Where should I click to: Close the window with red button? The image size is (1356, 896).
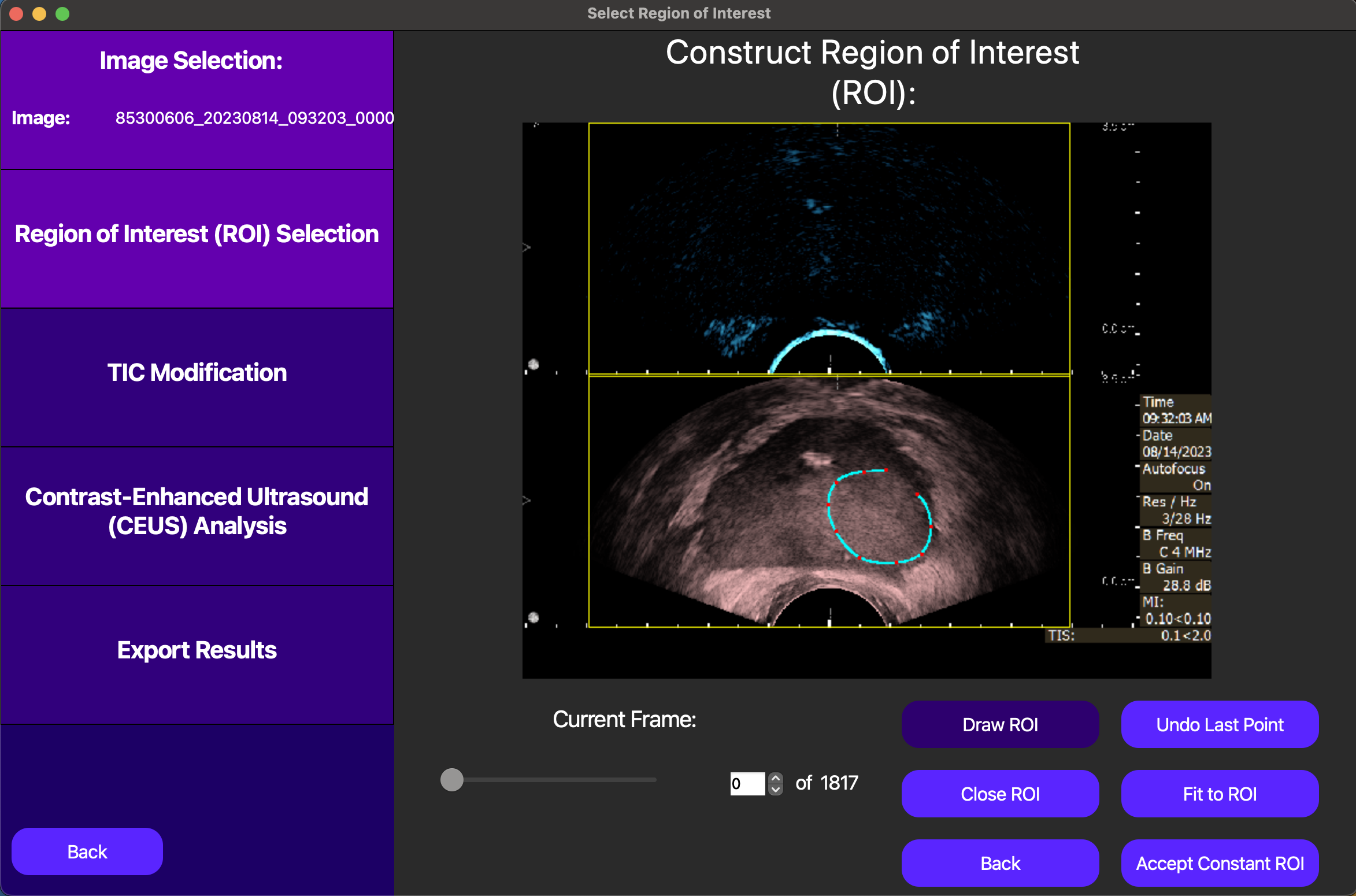click(16, 13)
